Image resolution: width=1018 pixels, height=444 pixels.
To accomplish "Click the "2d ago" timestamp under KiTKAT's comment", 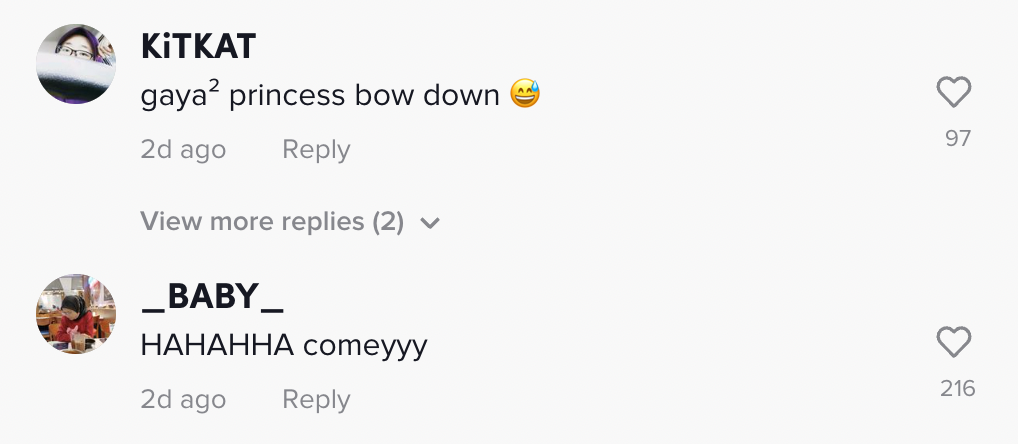I will coord(183,150).
